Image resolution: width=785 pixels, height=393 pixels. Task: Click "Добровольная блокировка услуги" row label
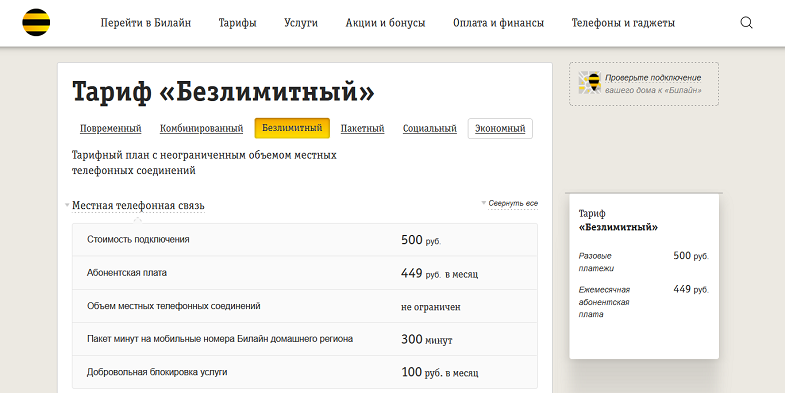pos(157,372)
